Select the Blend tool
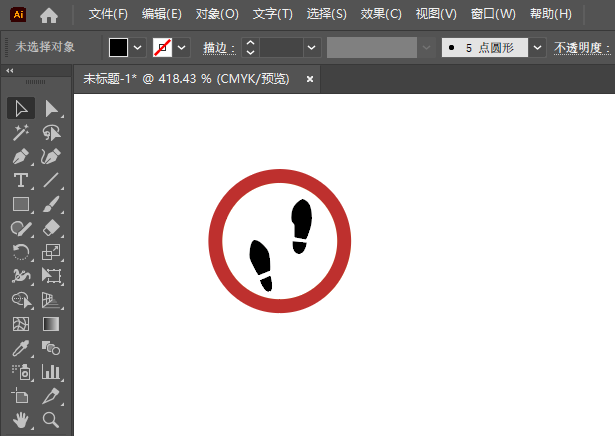Screen dimensions: 615x436 [51, 348]
